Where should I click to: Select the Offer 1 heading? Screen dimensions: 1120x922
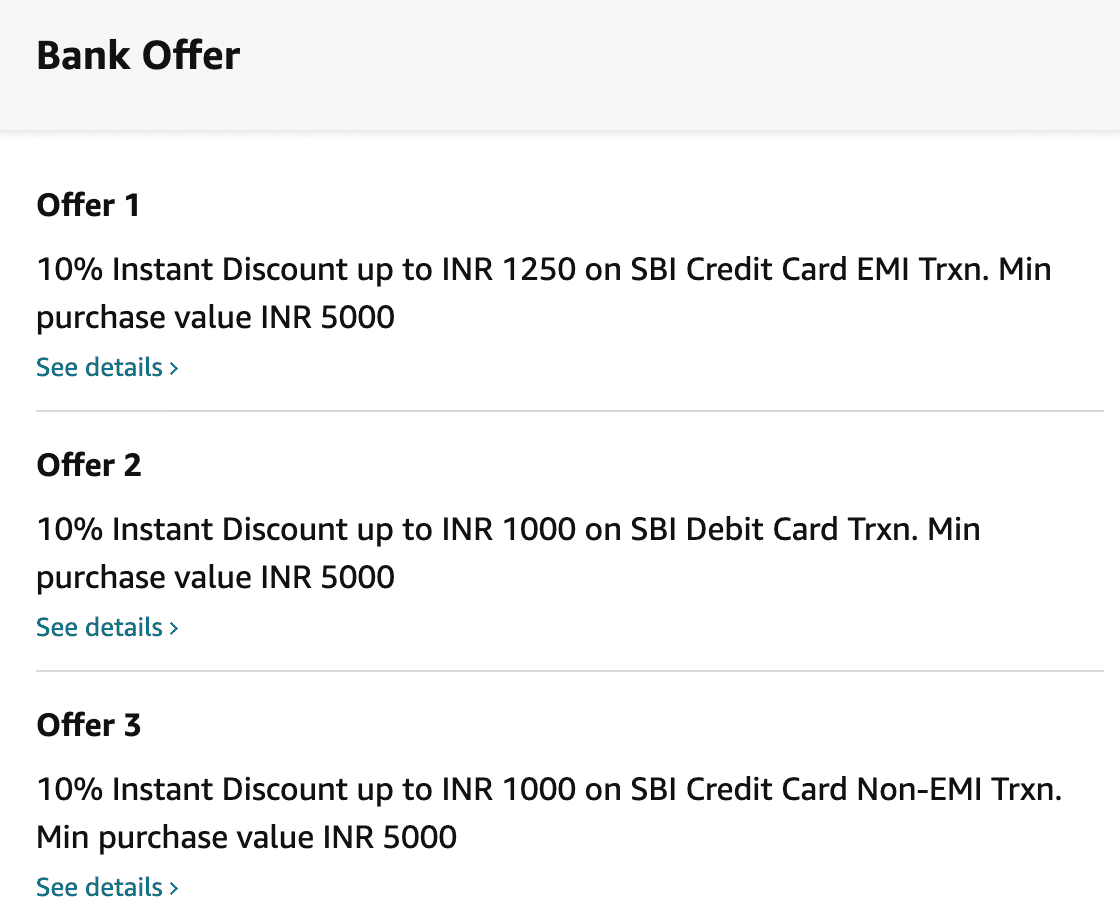coord(88,205)
